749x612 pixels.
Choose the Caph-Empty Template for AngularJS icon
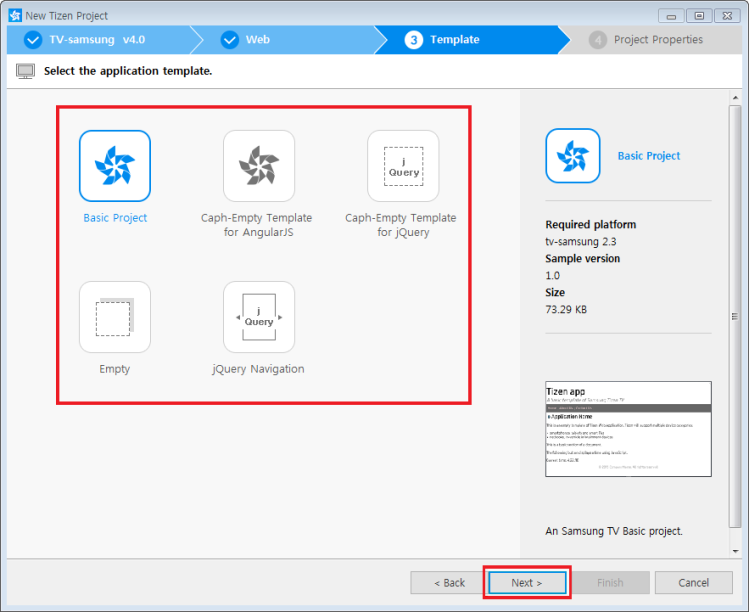[x=259, y=166]
